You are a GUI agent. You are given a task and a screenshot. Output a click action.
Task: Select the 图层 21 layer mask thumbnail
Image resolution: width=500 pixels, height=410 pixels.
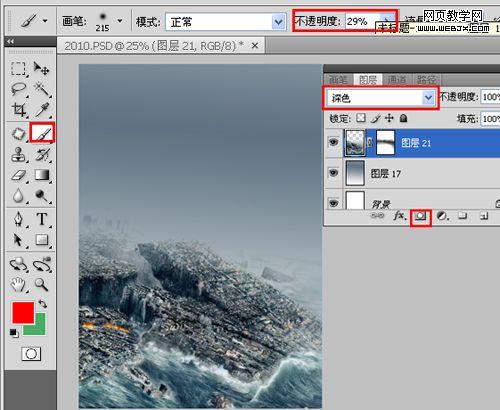pyautogui.click(x=385, y=143)
